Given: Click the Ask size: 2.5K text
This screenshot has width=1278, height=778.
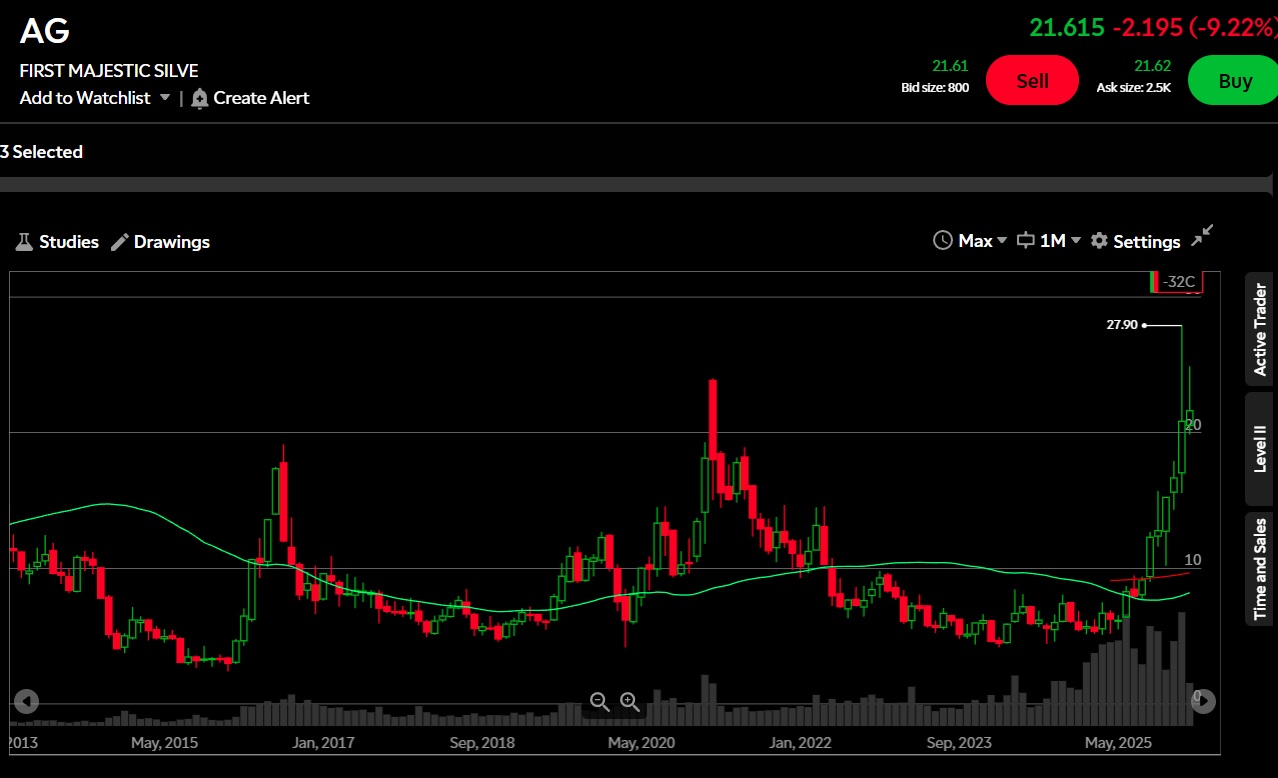Looking at the screenshot, I should (1133, 87).
